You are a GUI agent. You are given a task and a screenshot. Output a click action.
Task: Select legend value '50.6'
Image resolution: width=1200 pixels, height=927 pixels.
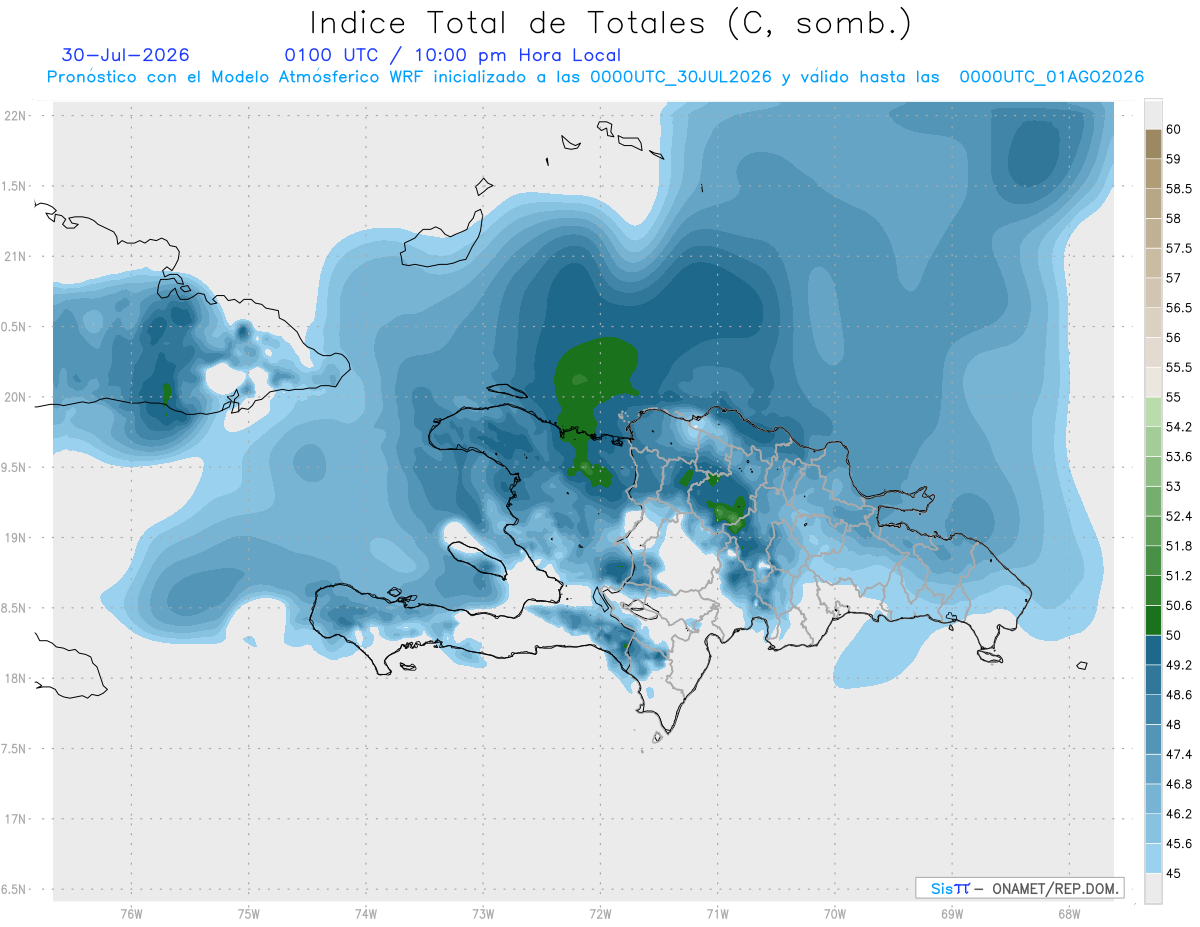[1179, 606]
